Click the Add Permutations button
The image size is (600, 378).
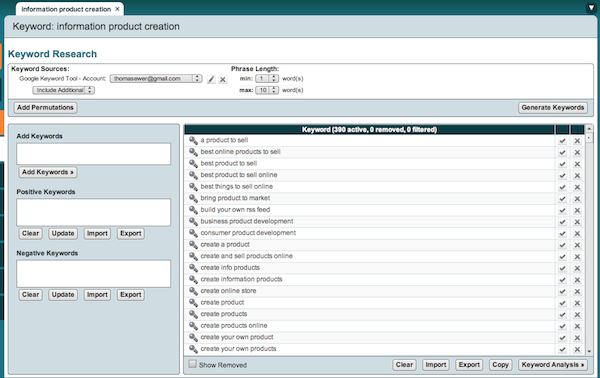pos(45,108)
